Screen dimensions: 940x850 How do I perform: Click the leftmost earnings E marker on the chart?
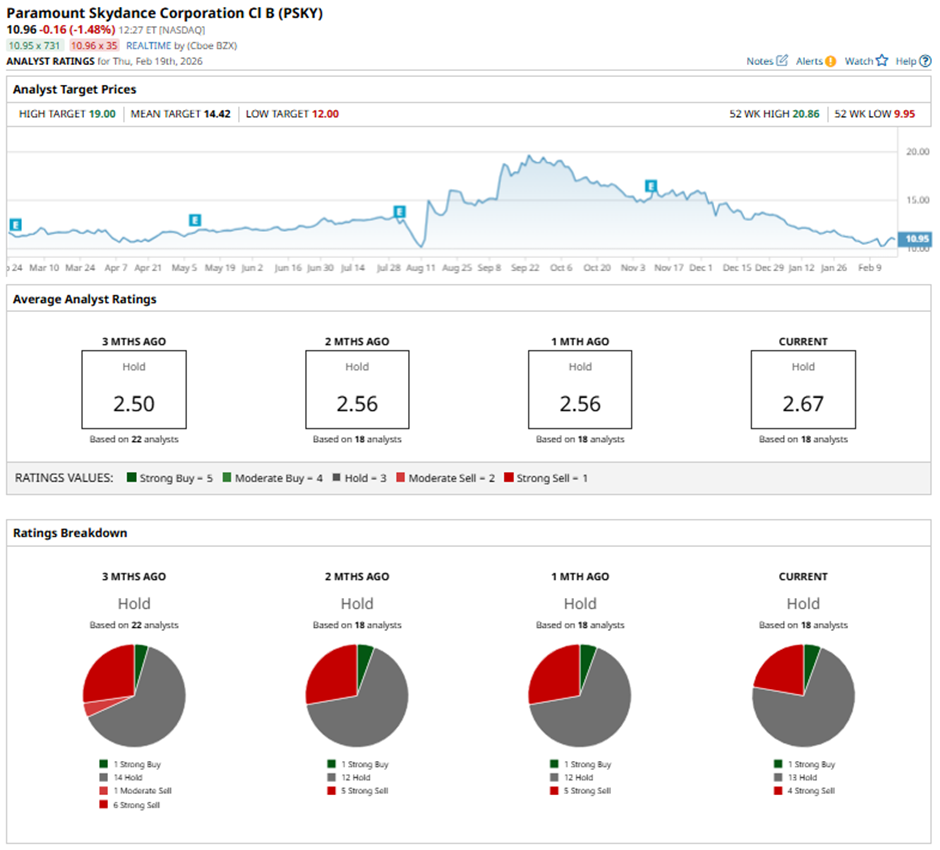pyautogui.click(x=15, y=225)
